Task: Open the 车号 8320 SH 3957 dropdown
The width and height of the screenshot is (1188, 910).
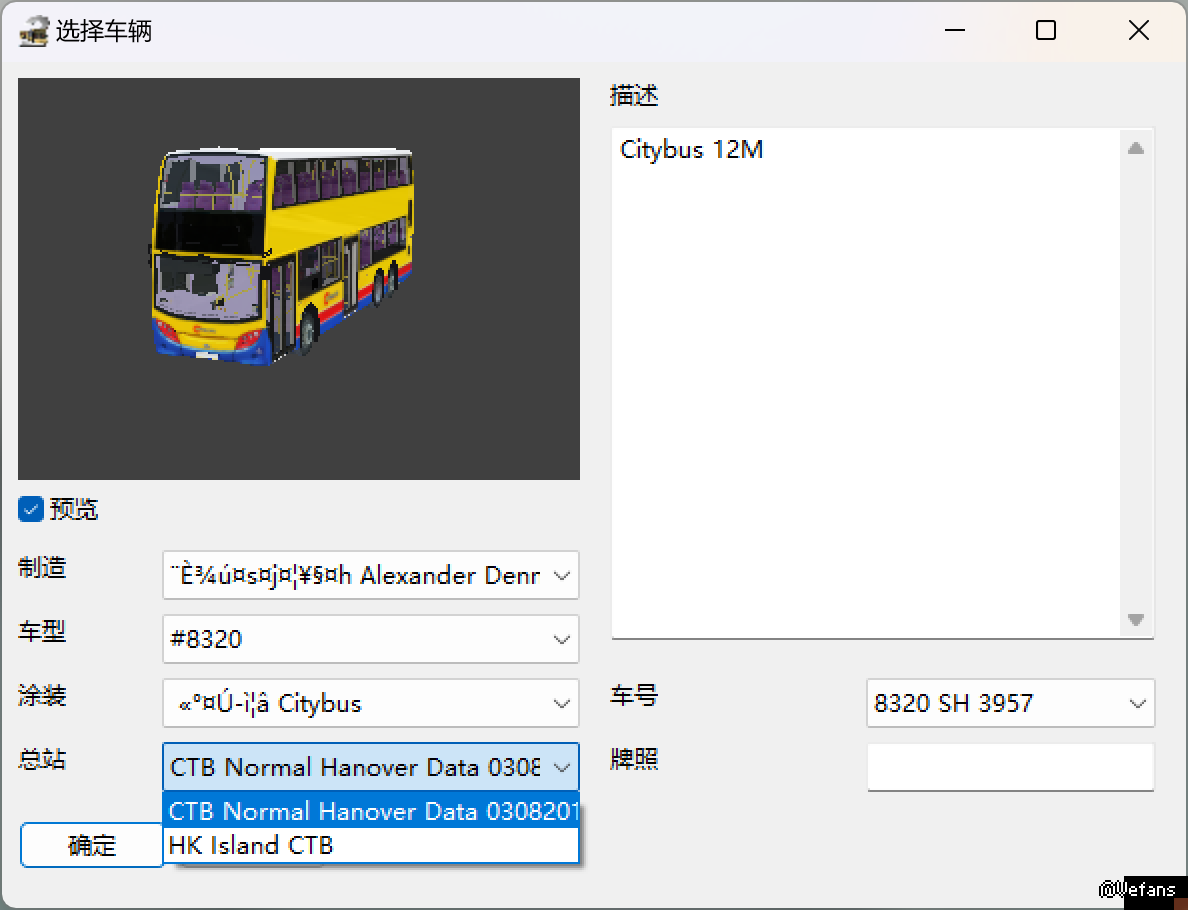Action: (x=1010, y=703)
